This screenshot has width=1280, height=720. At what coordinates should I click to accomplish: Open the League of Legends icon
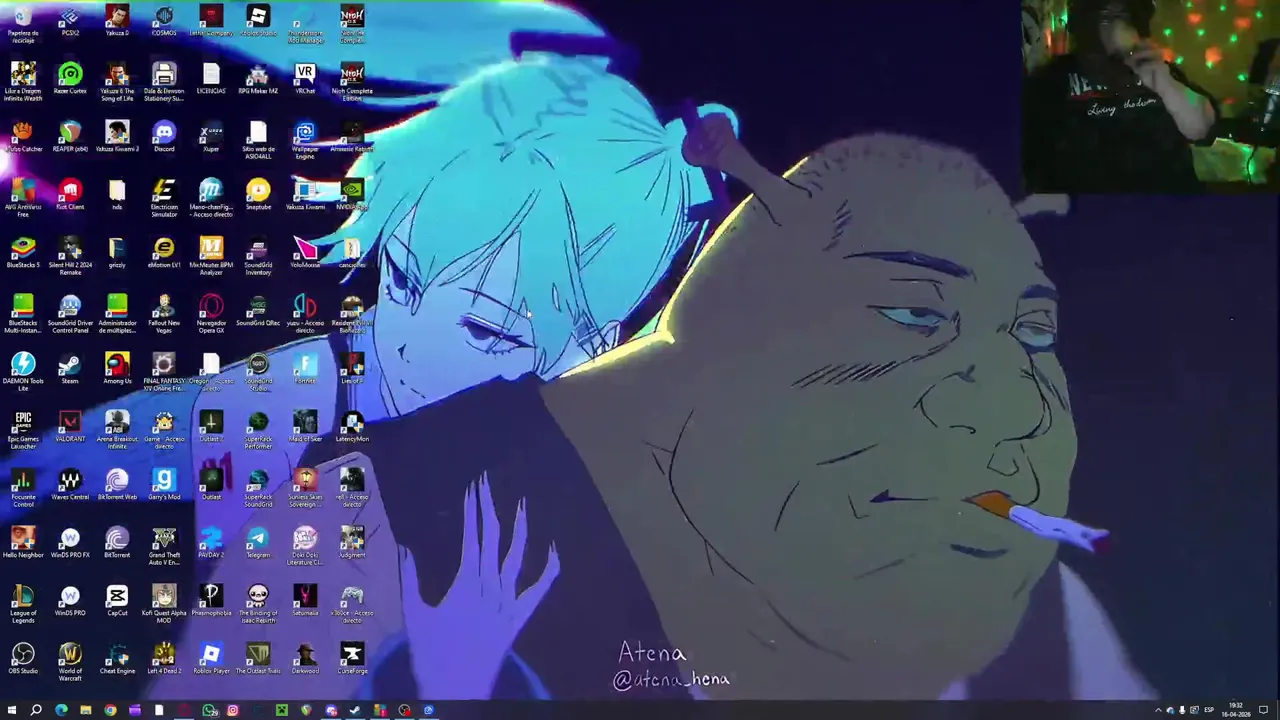(x=23, y=605)
